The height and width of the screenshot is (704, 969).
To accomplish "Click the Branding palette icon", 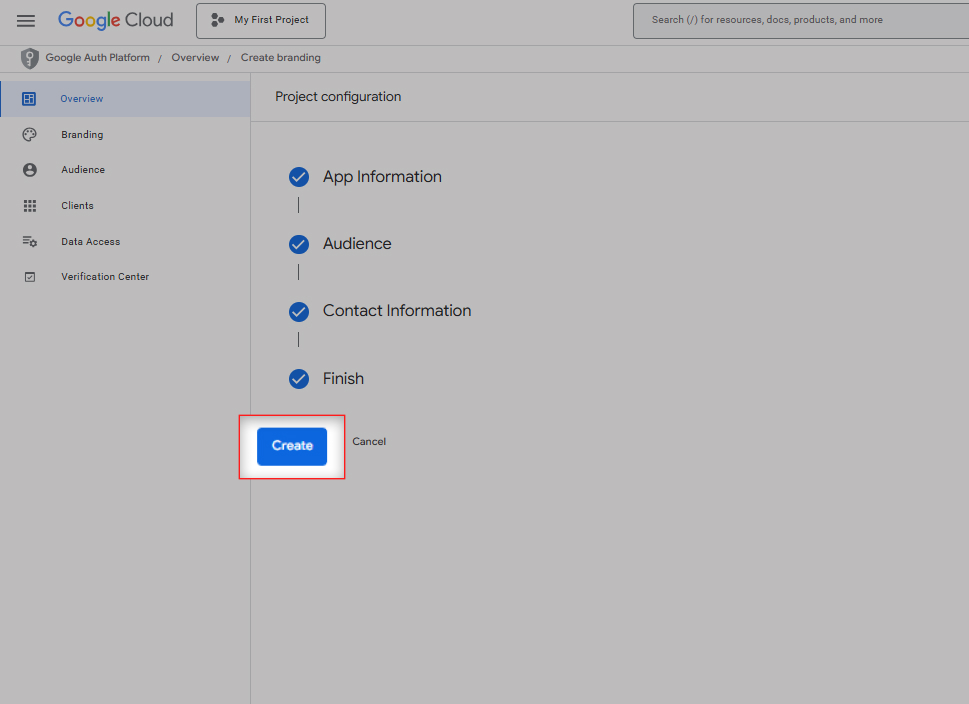I will coord(29,135).
